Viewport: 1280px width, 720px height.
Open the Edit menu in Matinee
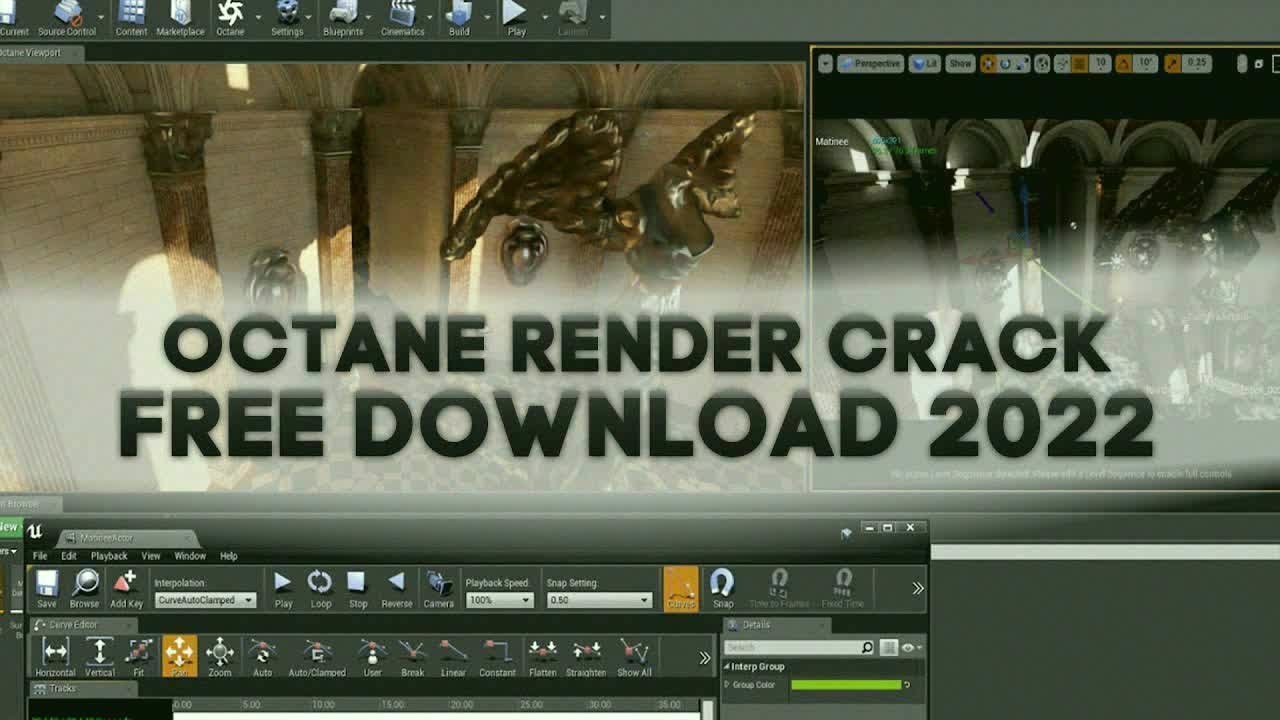tap(69, 556)
